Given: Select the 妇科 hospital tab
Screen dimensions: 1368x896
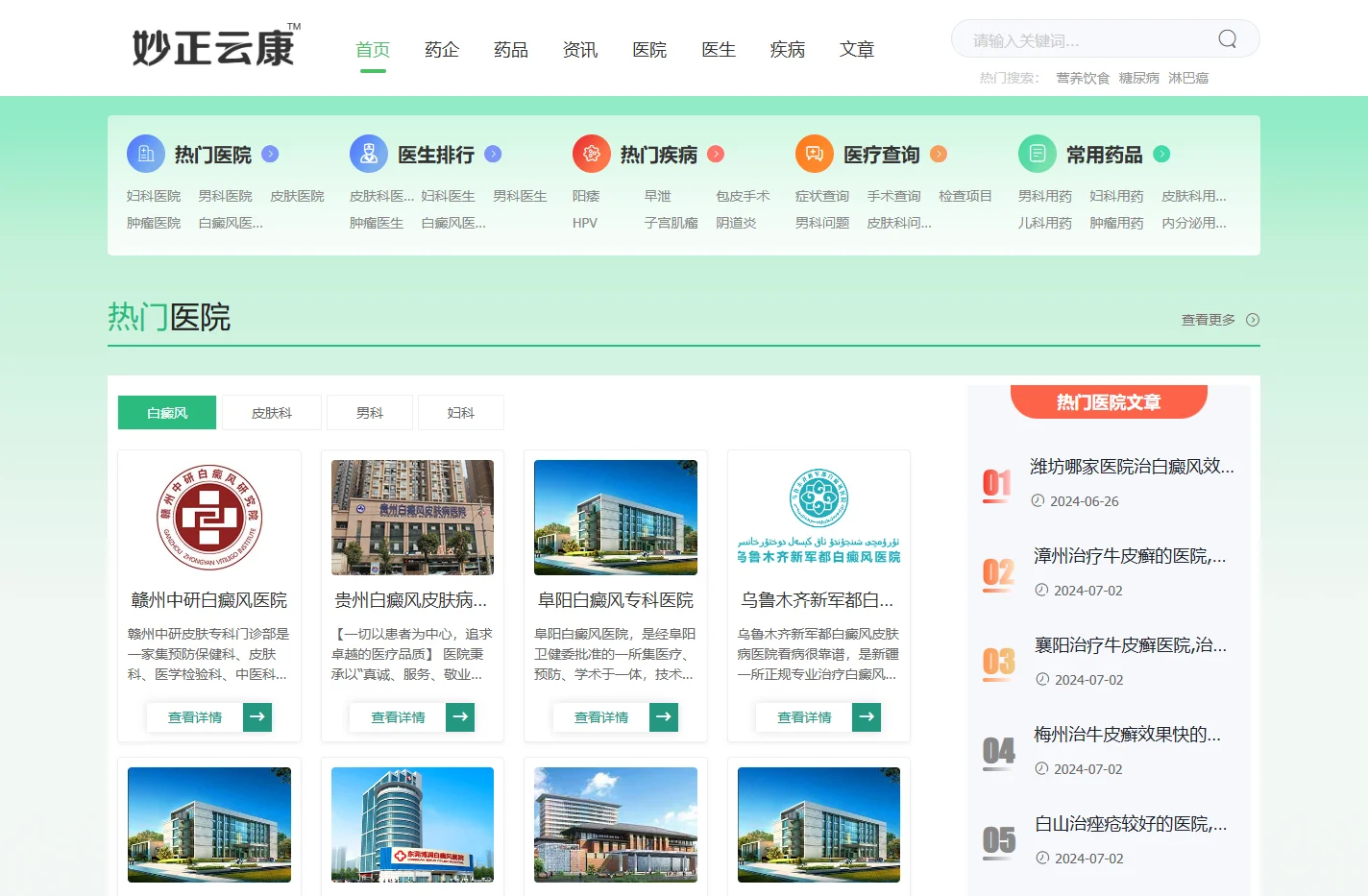Looking at the screenshot, I should (461, 413).
